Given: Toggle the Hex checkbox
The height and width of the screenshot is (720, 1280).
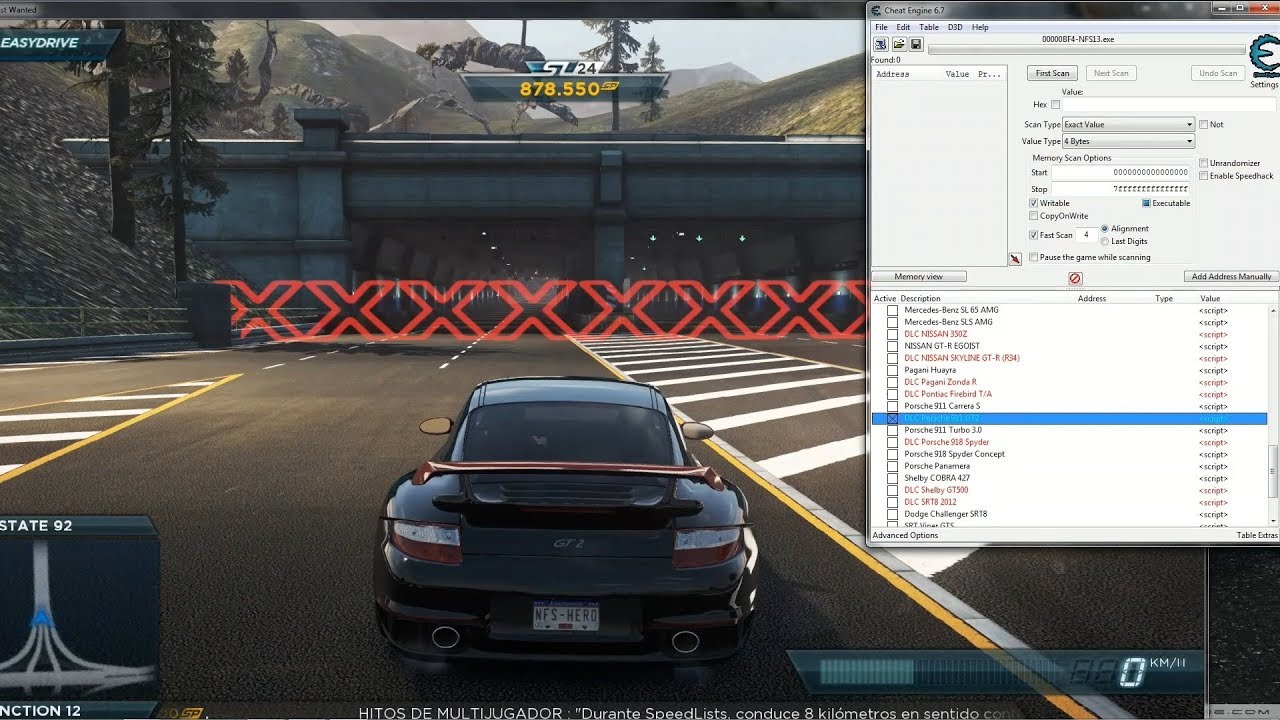Looking at the screenshot, I should (x=1055, y=105).
